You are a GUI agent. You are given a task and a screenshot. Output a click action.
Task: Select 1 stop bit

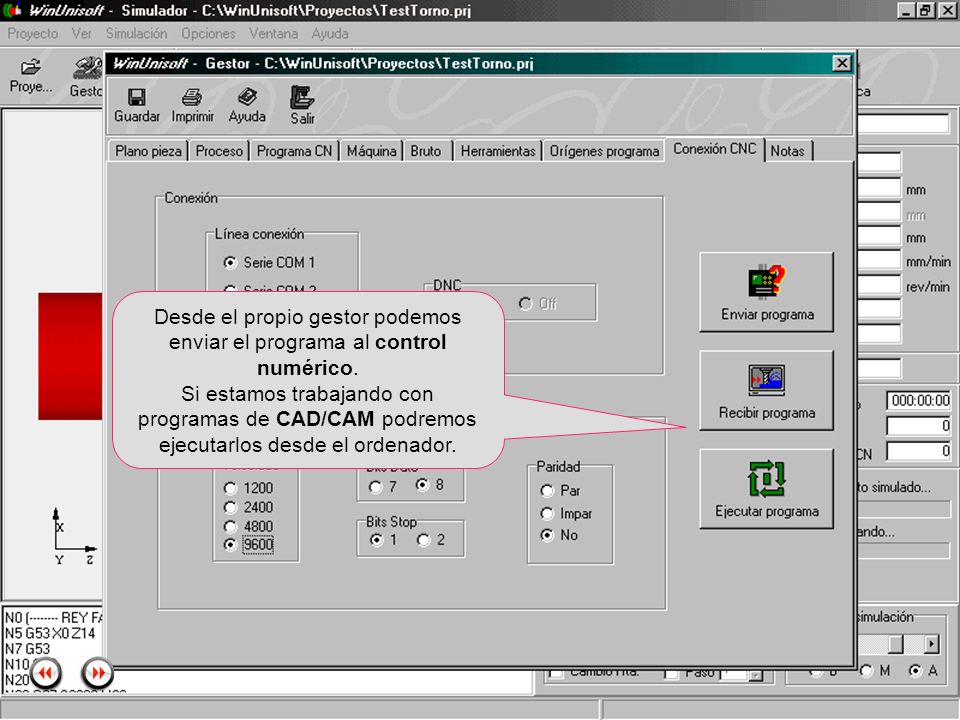coord(384,540)
